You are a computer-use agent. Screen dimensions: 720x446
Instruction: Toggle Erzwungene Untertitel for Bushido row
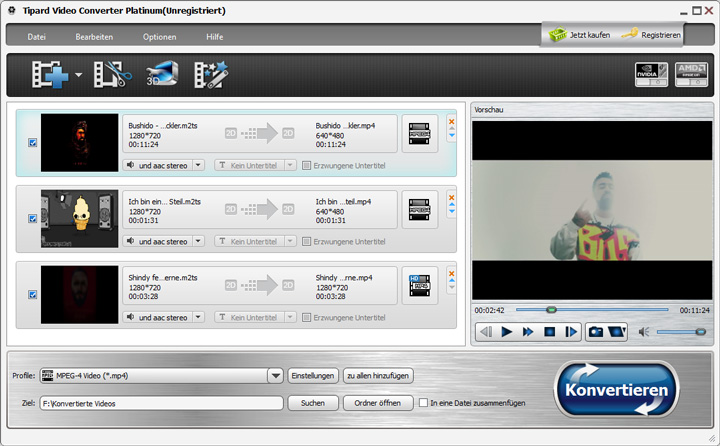(x=306, y=165)
